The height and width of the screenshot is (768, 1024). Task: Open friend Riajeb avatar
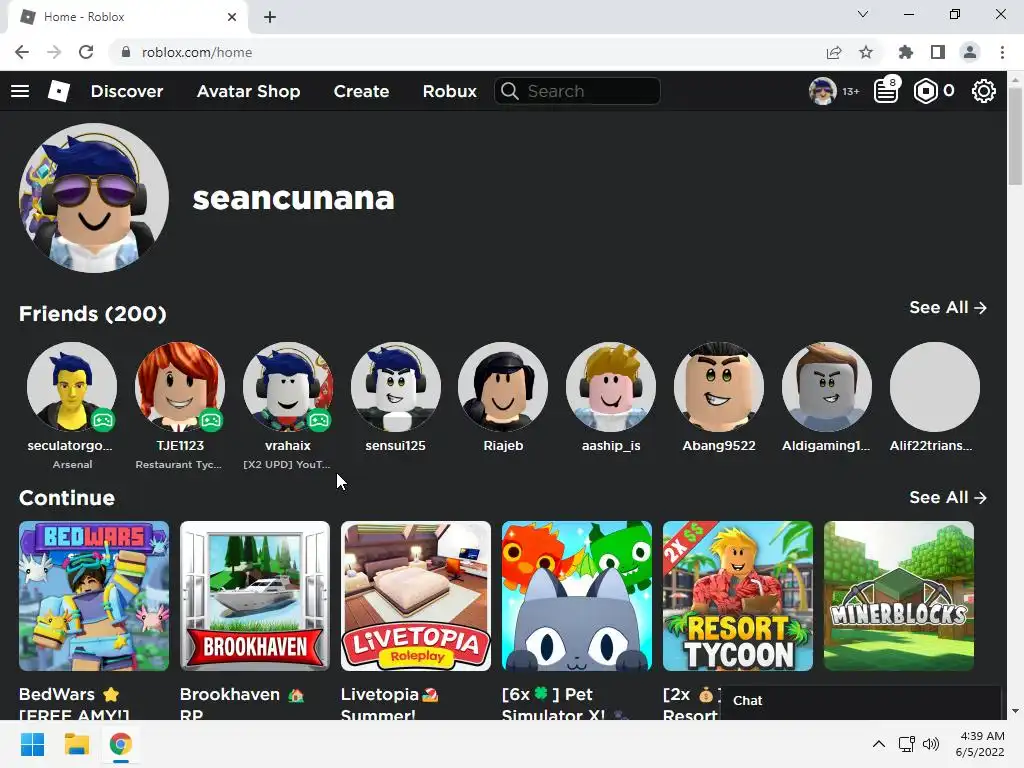[x=504, y=387]
